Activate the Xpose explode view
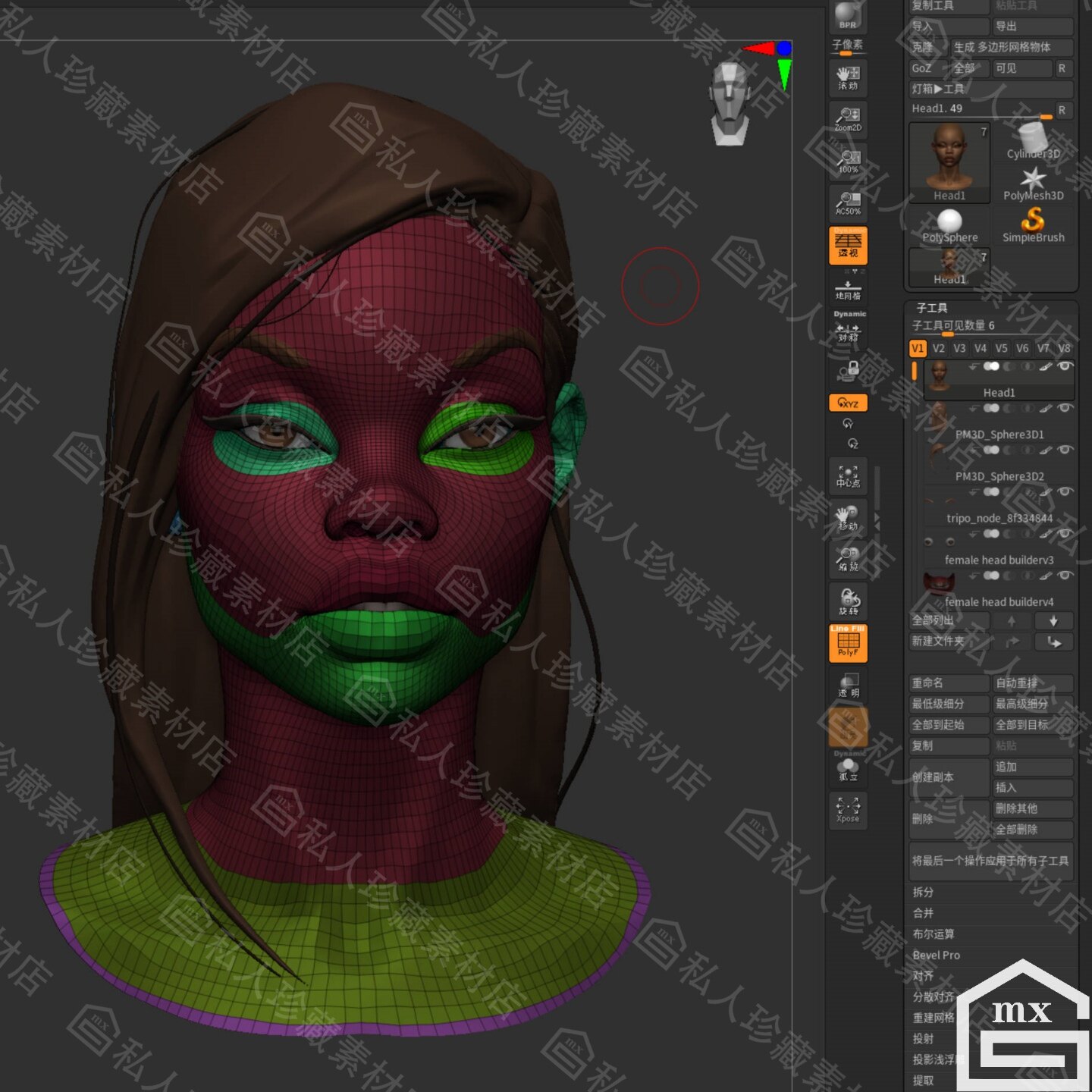 point(848,809)
